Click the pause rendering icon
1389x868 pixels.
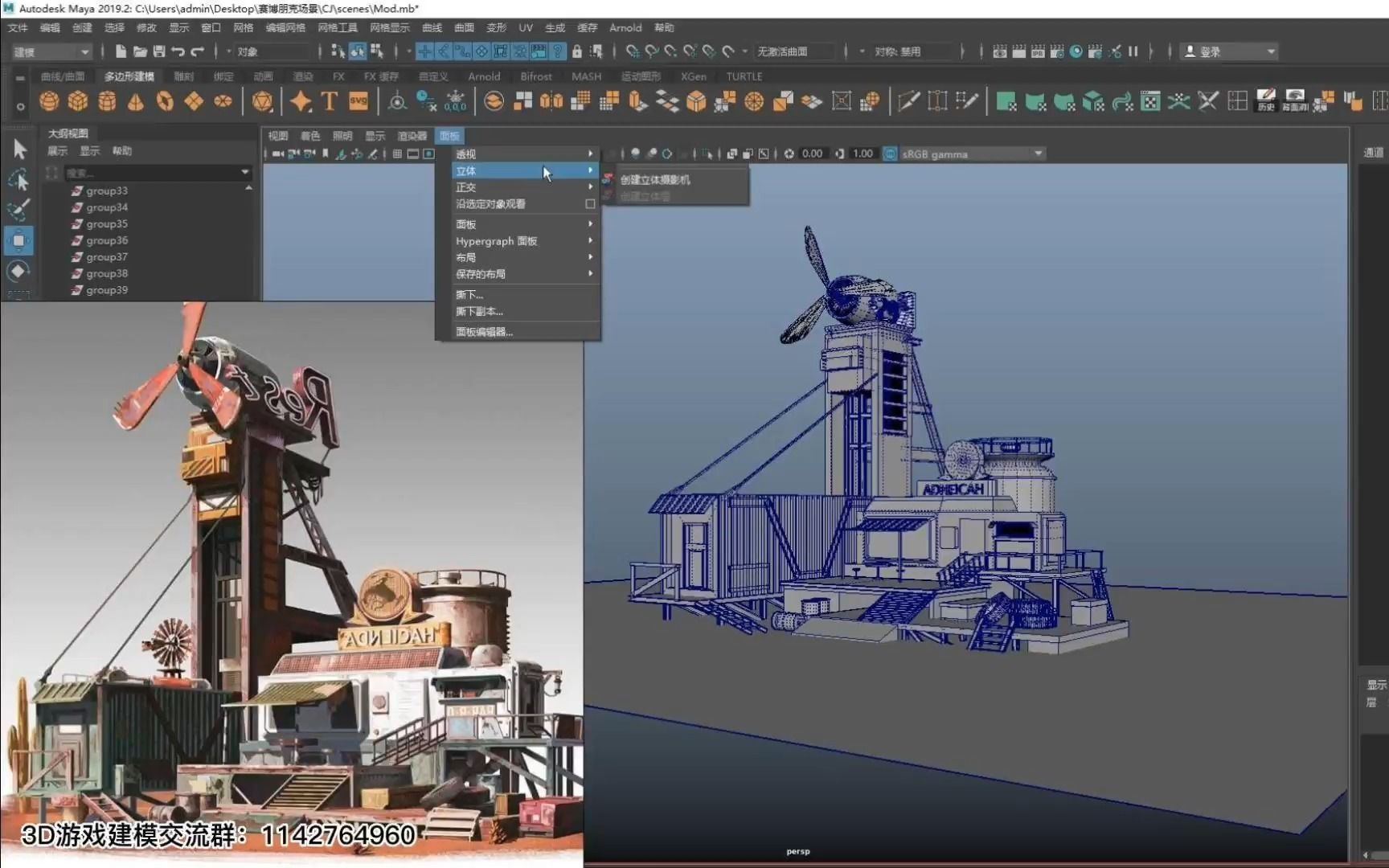pos(1133,51)
